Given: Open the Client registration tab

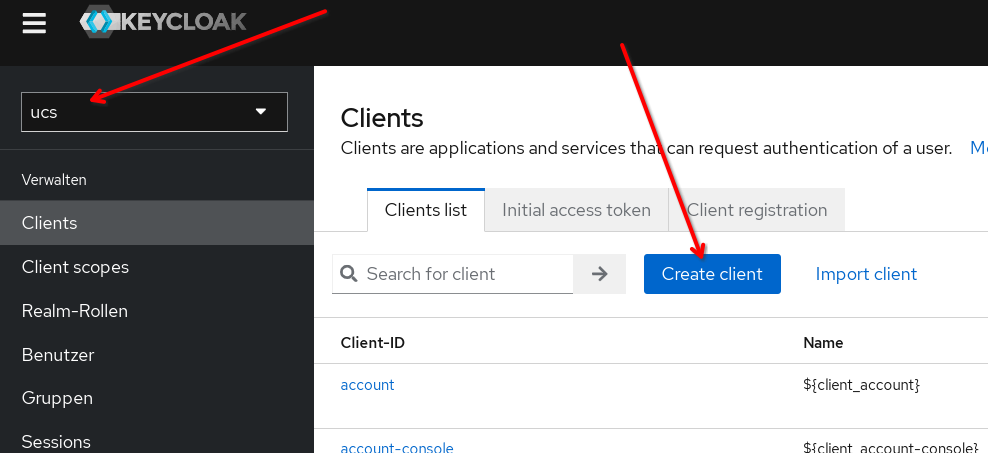Looking at the screenshot, I should point(757,210).
